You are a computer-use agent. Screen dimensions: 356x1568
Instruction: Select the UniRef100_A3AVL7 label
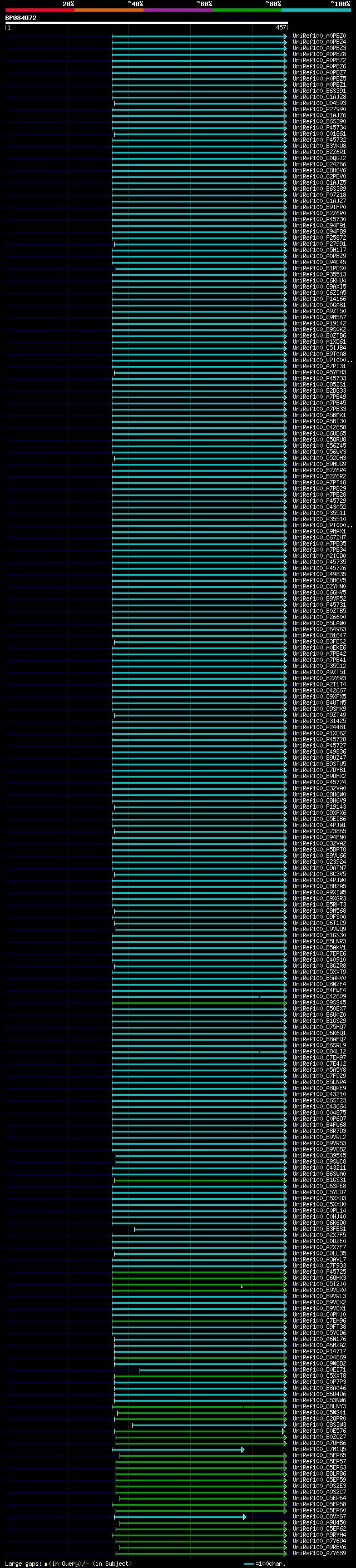click(319, 1259)
